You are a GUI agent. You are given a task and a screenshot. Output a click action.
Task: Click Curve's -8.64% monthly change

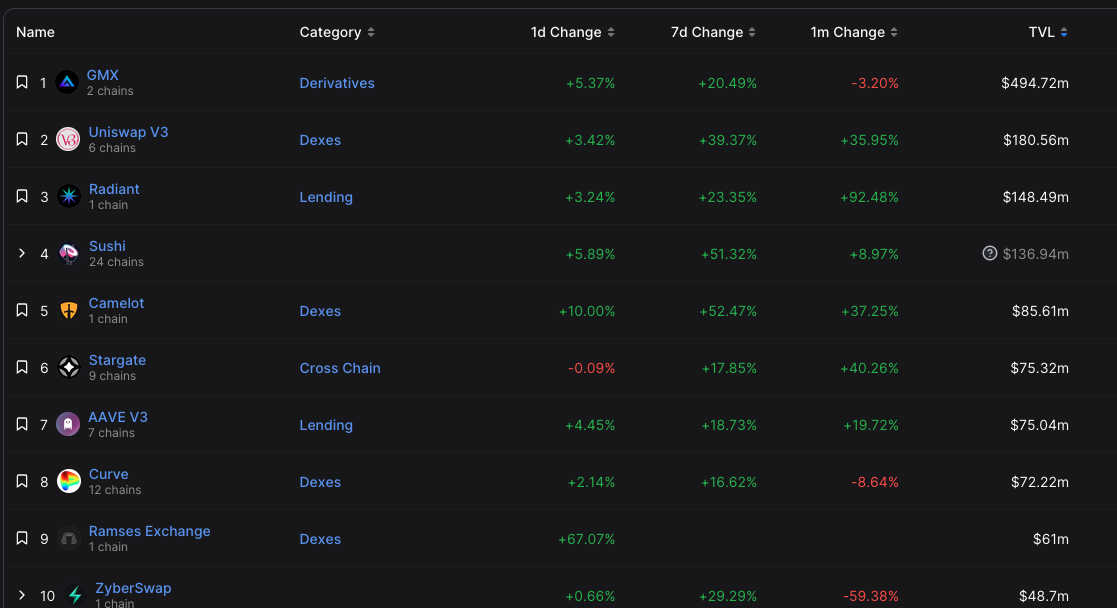coord(875,482)
